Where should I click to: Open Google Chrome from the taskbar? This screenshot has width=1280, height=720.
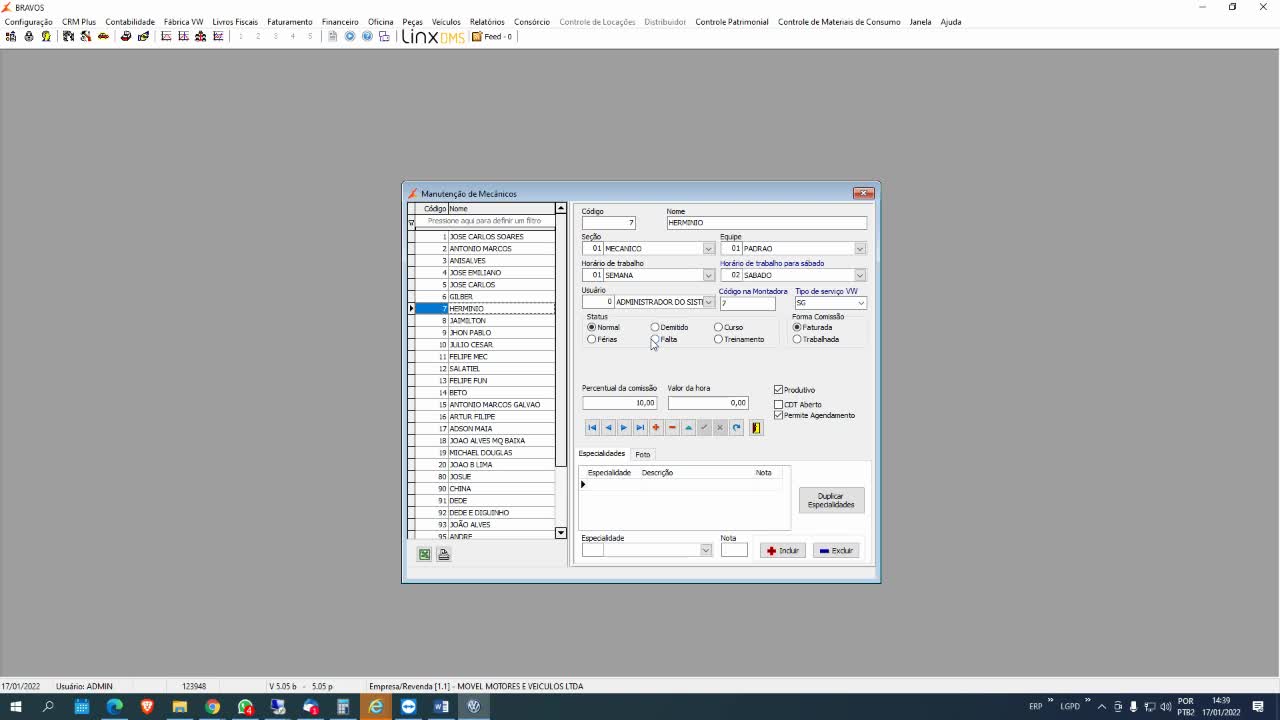pyautogui.click(x=213, y=707)
